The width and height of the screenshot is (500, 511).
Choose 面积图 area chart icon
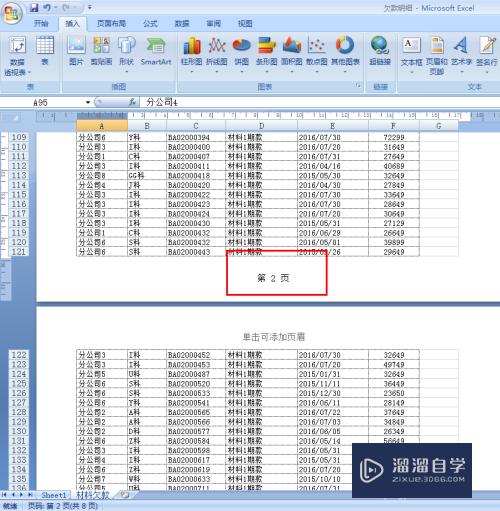(292, 45)
